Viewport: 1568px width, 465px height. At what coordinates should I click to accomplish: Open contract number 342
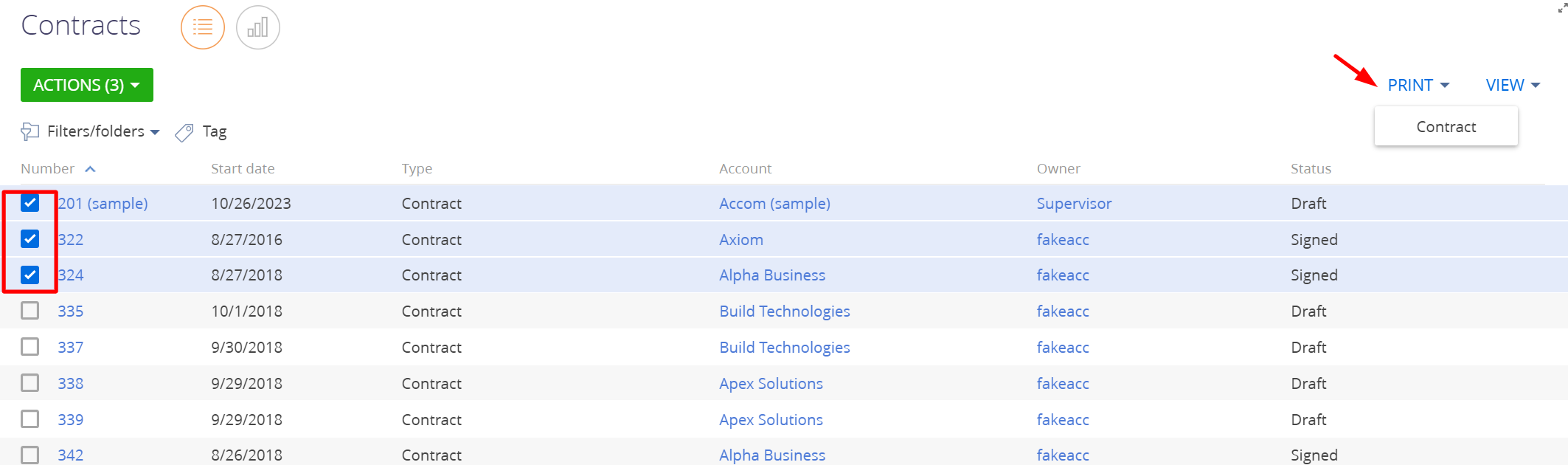tap(71, 455)
